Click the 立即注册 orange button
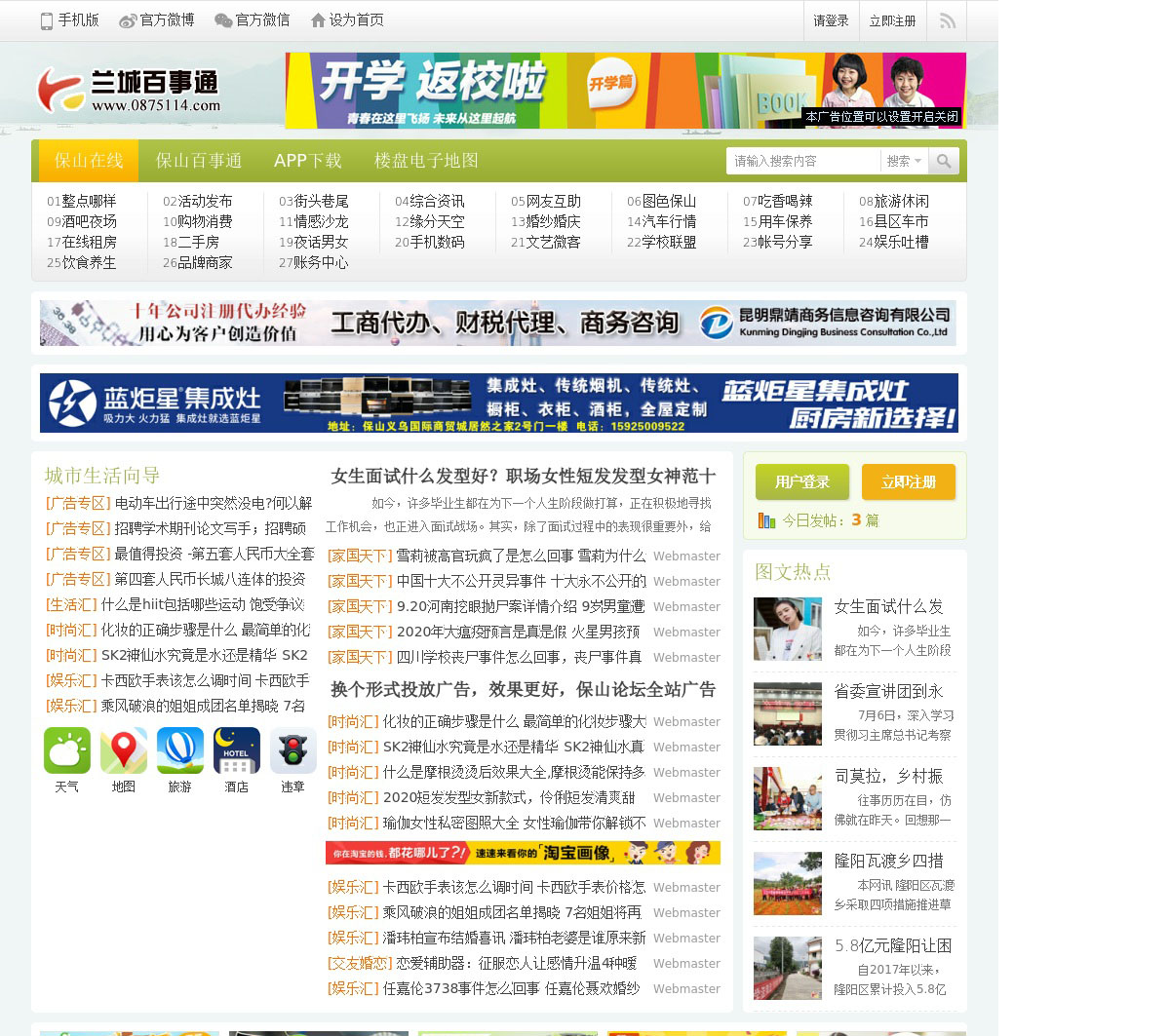The image size is (1170, 1036). pyautogui.click(x=908, y=481)
